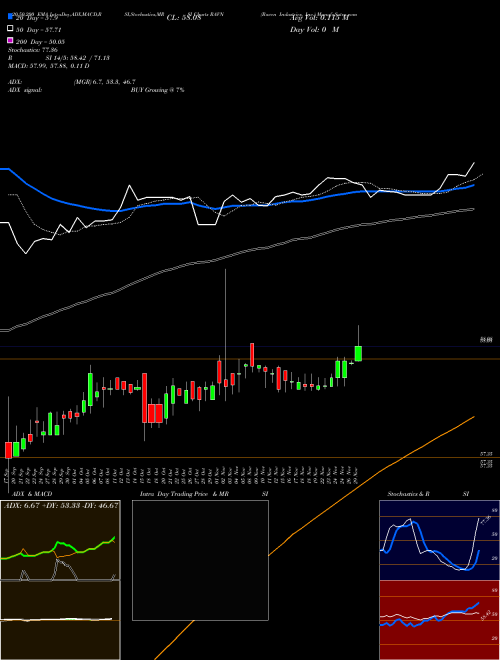Click the white 50 Day legend swatch
Image resolution: width=500 pixels, height=660 pixels.
(x=11, y=29)
